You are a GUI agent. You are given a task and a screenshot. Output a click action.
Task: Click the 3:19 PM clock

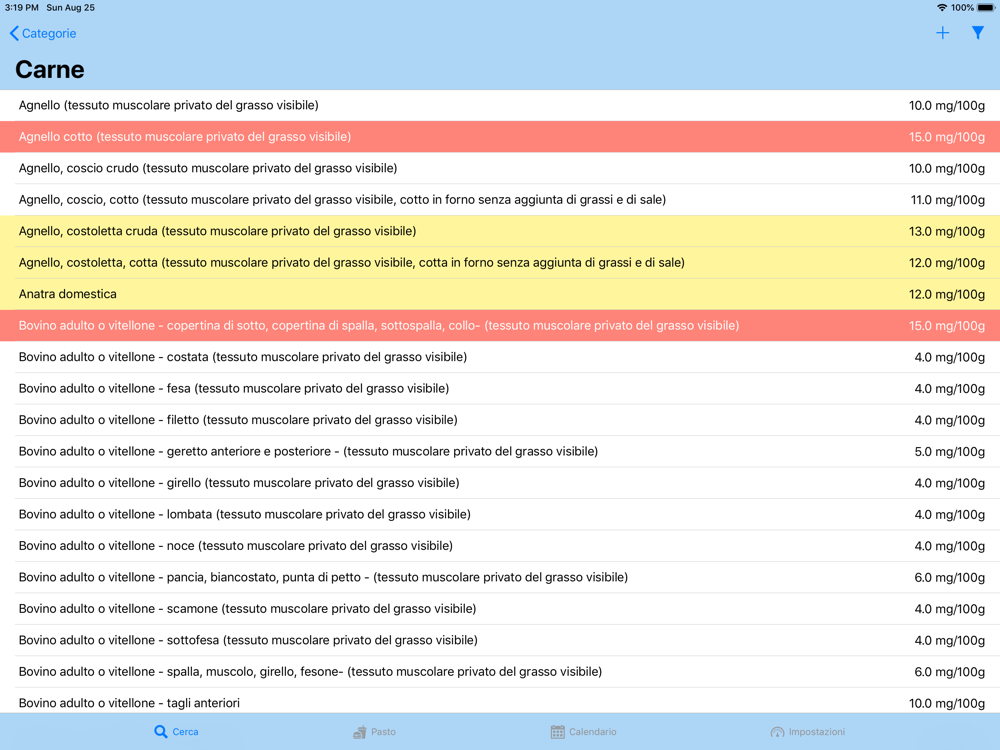pos(22,8)
